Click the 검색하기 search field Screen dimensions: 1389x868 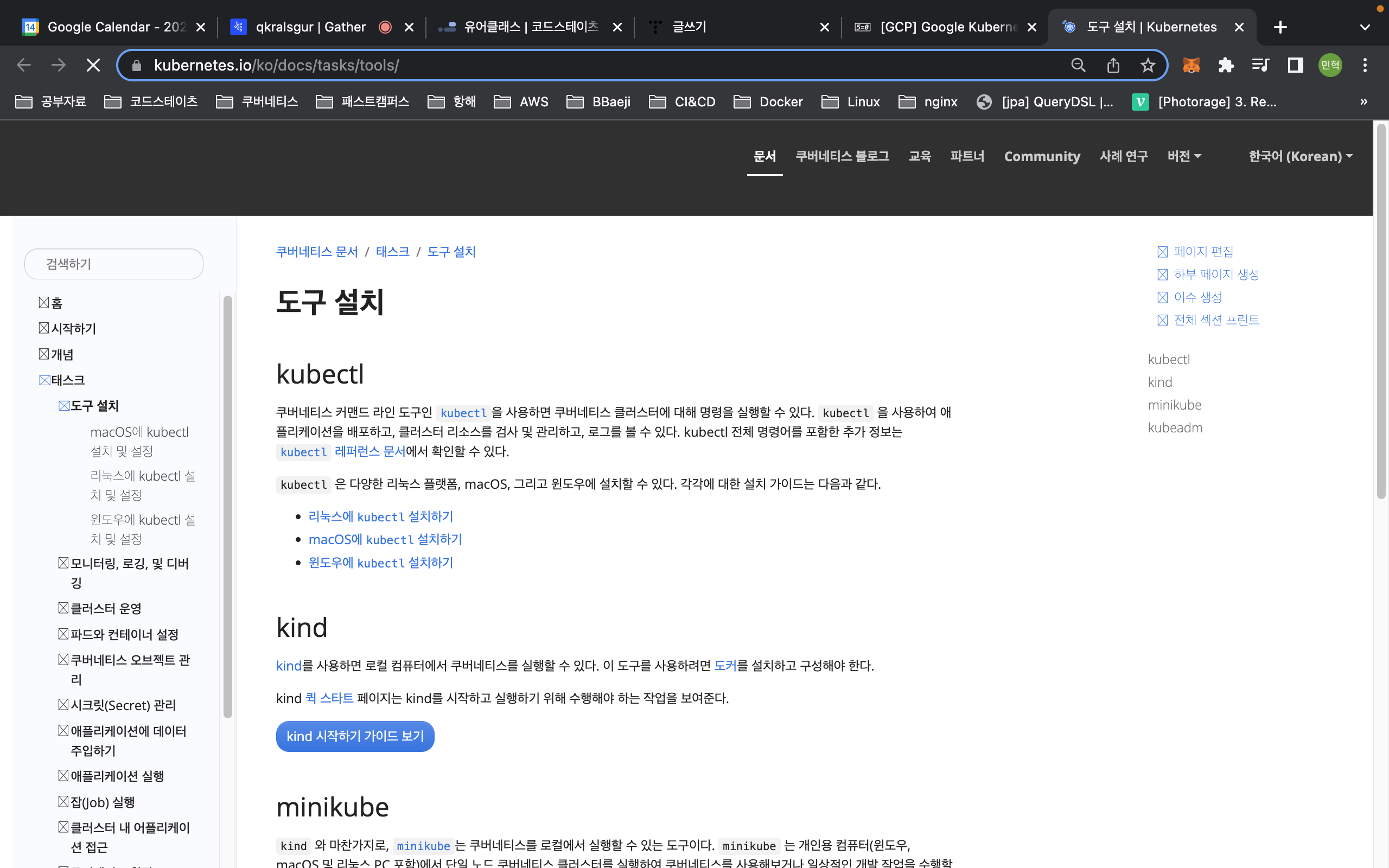113,264
